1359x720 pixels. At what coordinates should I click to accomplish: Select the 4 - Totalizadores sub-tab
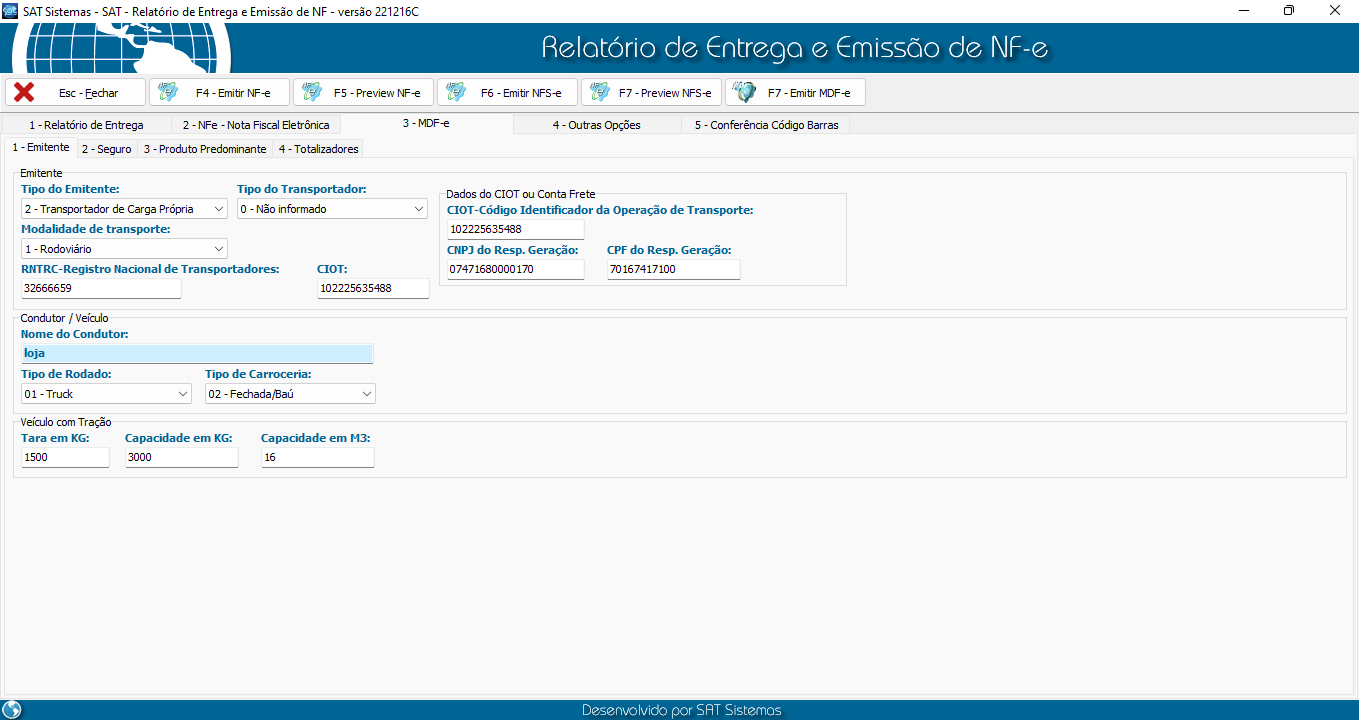click(x=318, y=149)
